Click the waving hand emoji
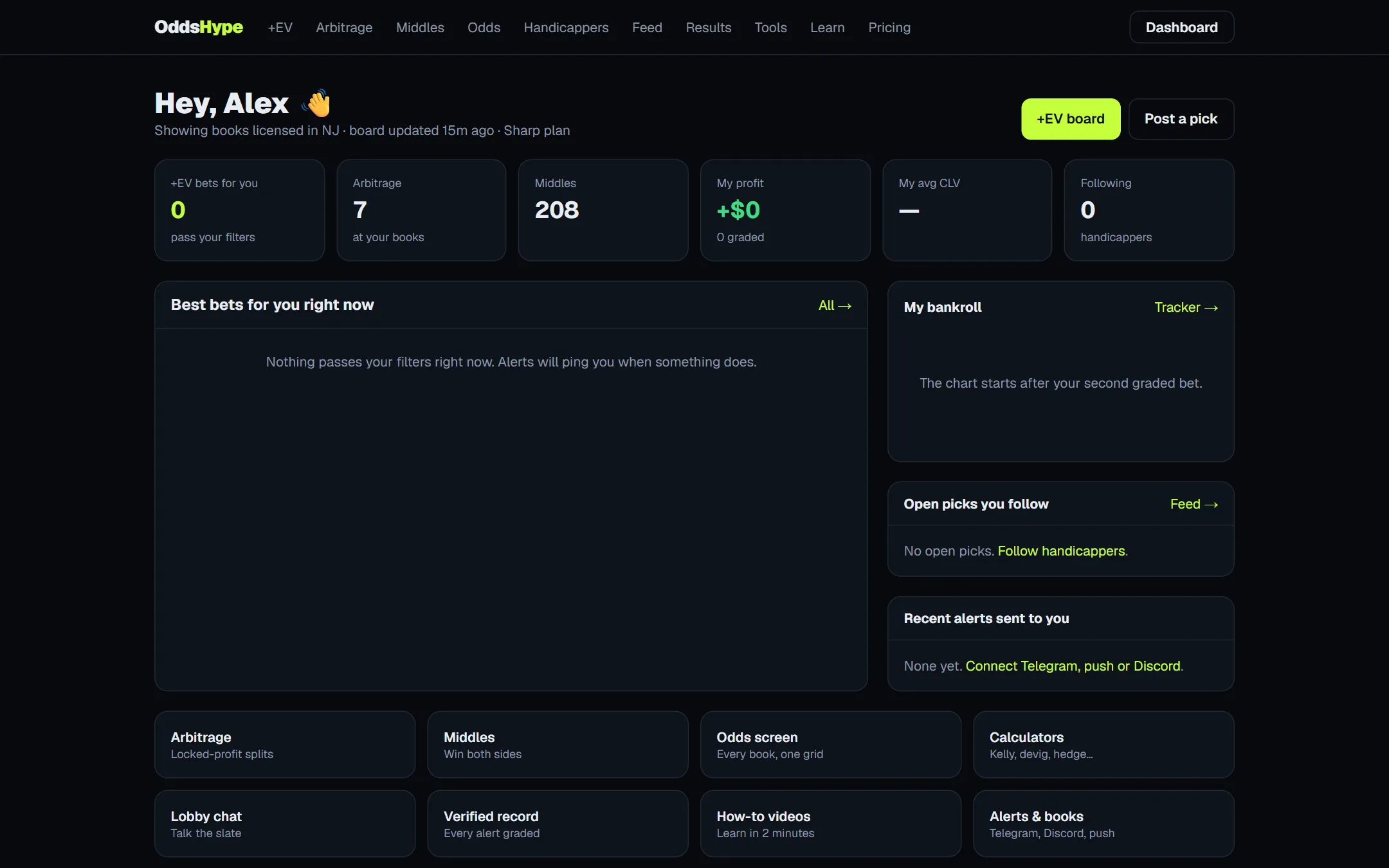This screenshot has width=1389, height=868. click(x=316, y=103)
